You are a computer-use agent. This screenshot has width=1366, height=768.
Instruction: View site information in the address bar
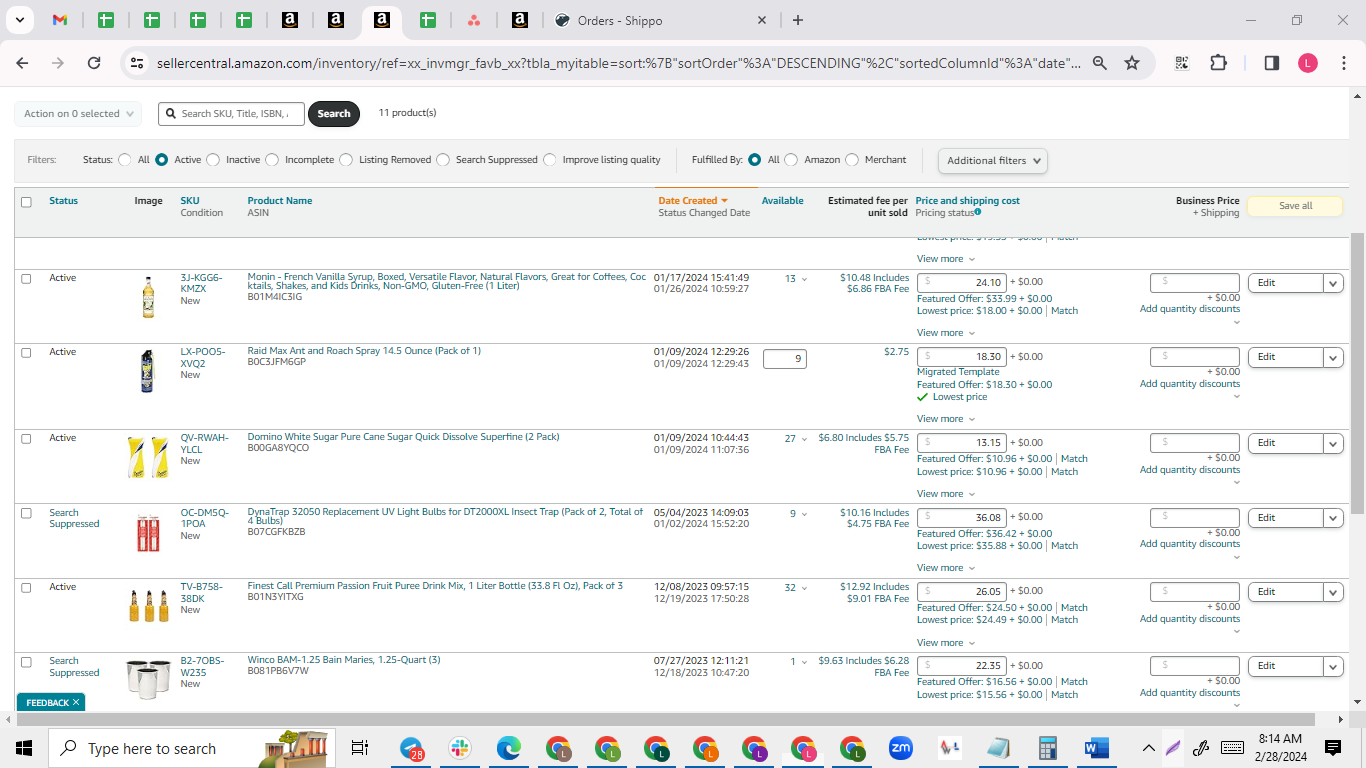point(137,63)
